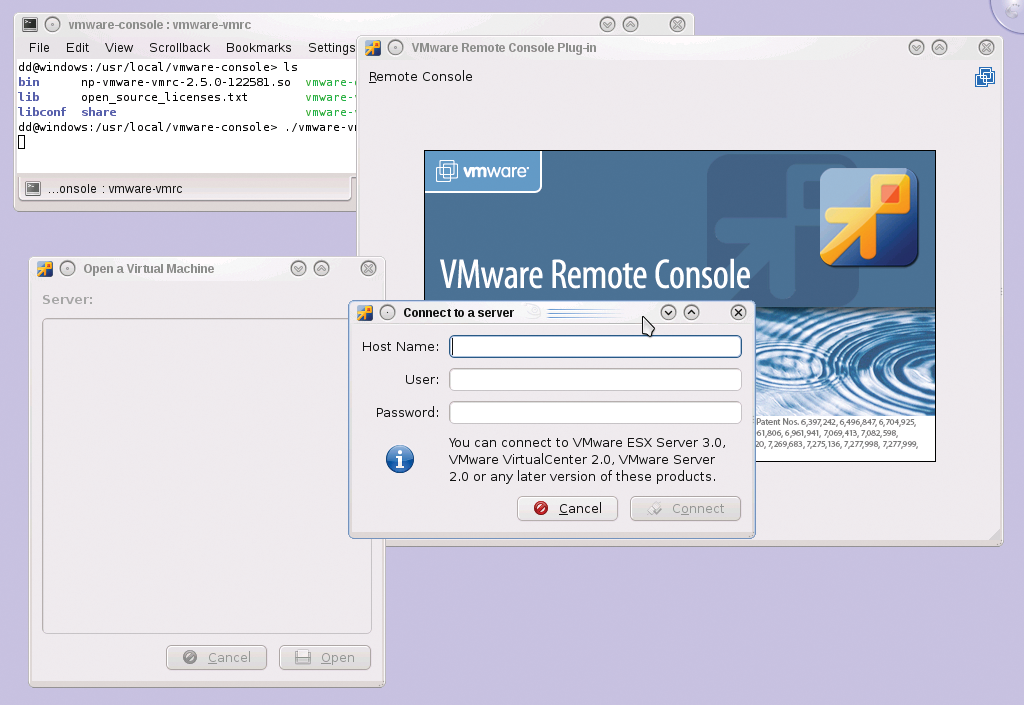Click the VMware icon in Connect to a server title bar

point(365,313)
